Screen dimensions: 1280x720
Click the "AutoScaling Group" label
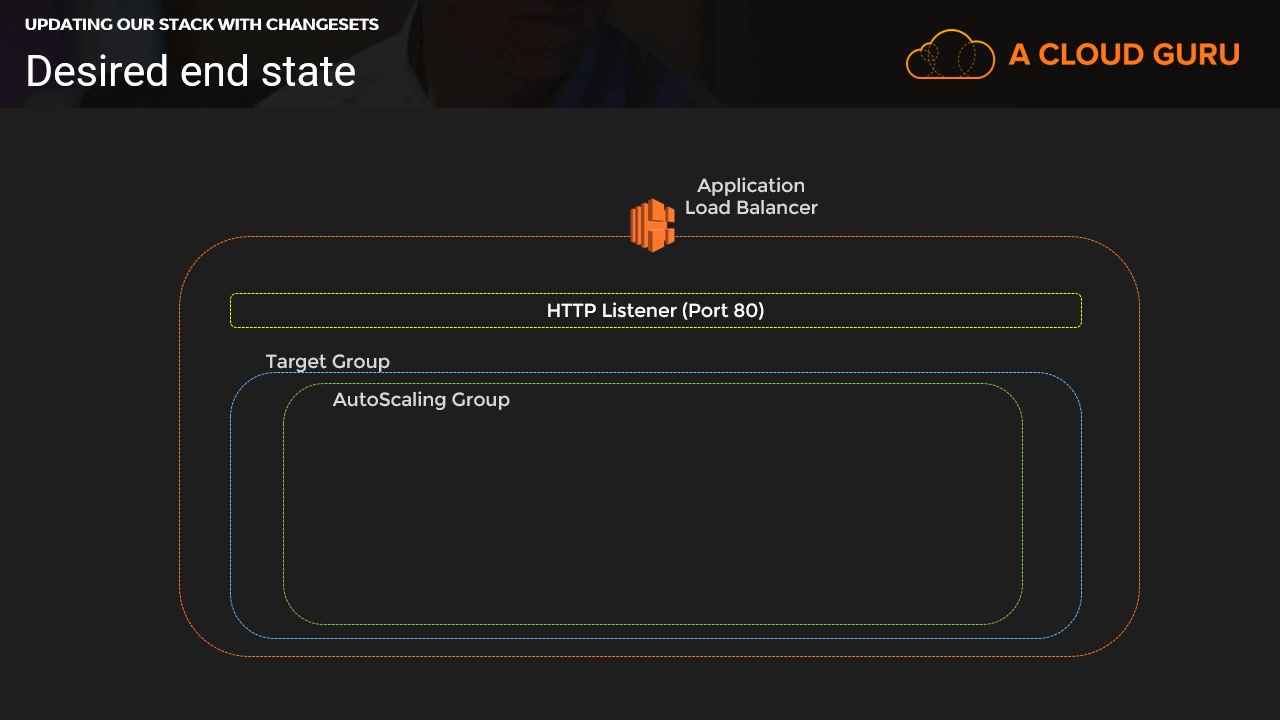tap(421, 400)
